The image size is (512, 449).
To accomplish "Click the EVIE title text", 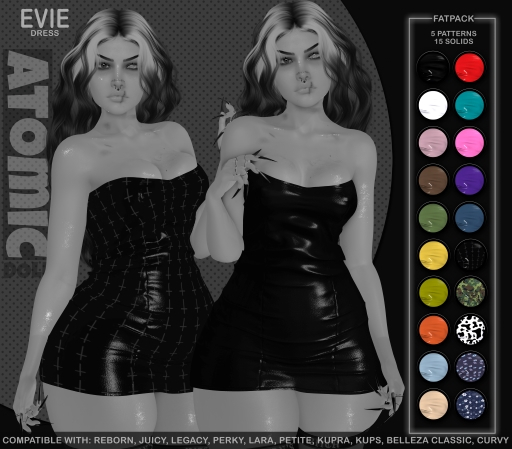I will (x=45, y=19).
